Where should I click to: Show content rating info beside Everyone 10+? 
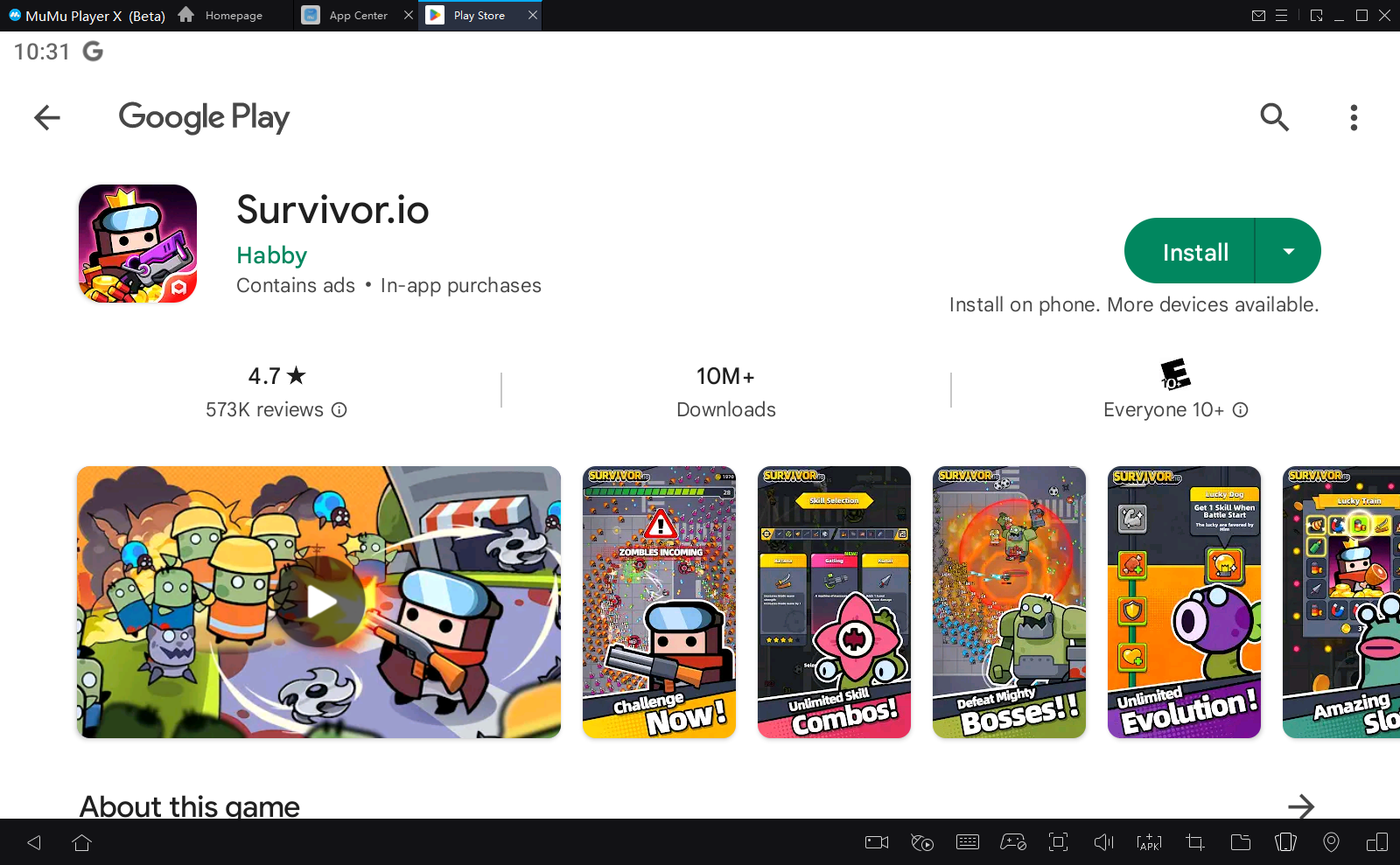(x=1241, y=409)
